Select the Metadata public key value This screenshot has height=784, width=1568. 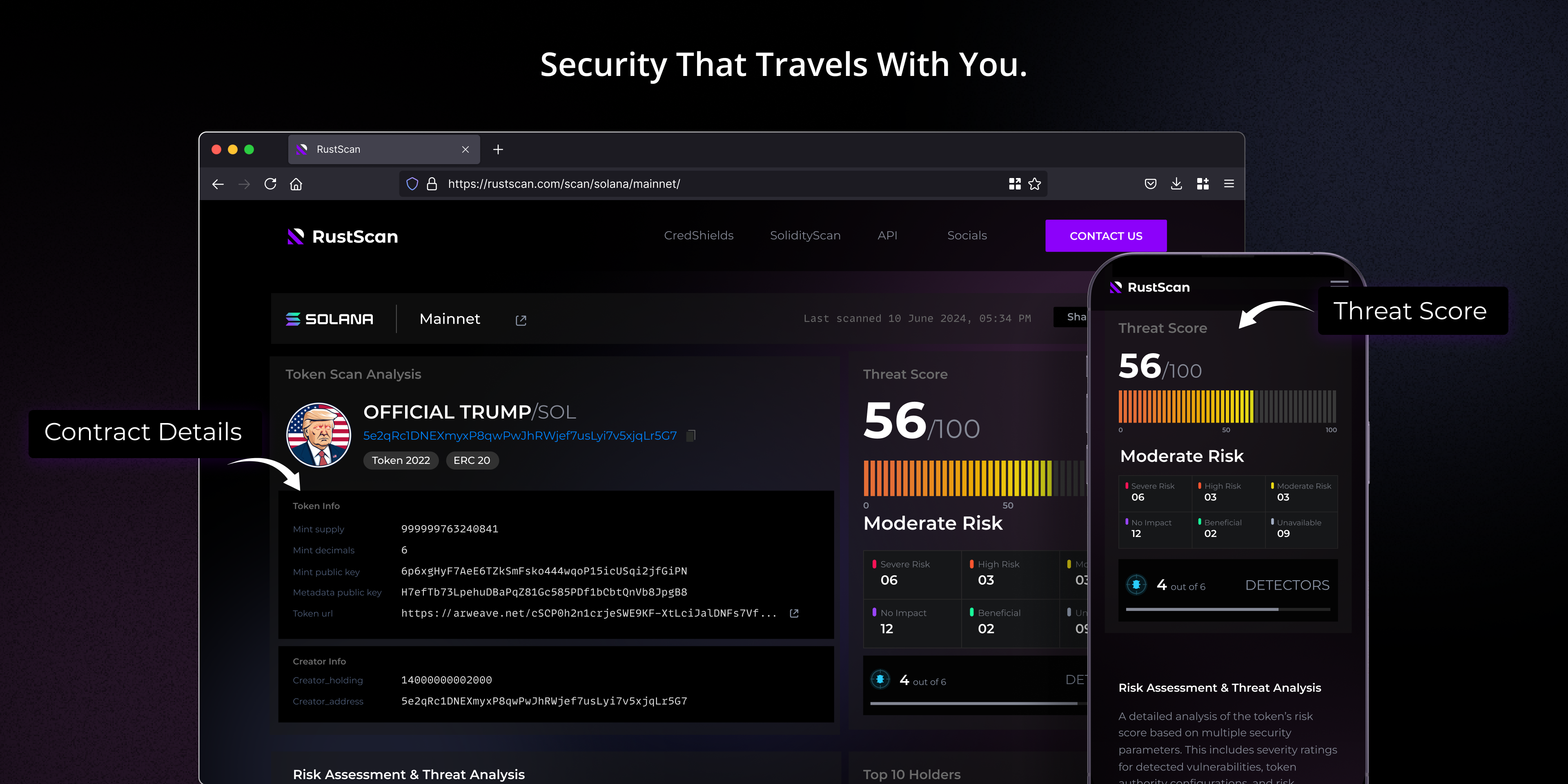pyautogui.click(x=544, y=592)
